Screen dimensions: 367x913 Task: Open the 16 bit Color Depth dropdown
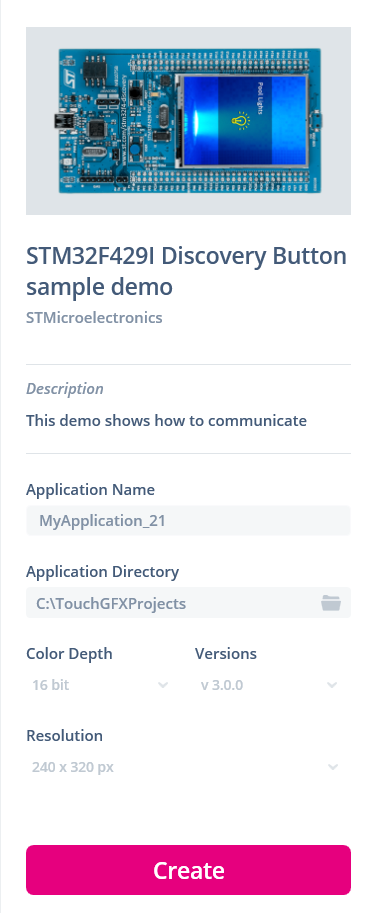tap(100, 685)
